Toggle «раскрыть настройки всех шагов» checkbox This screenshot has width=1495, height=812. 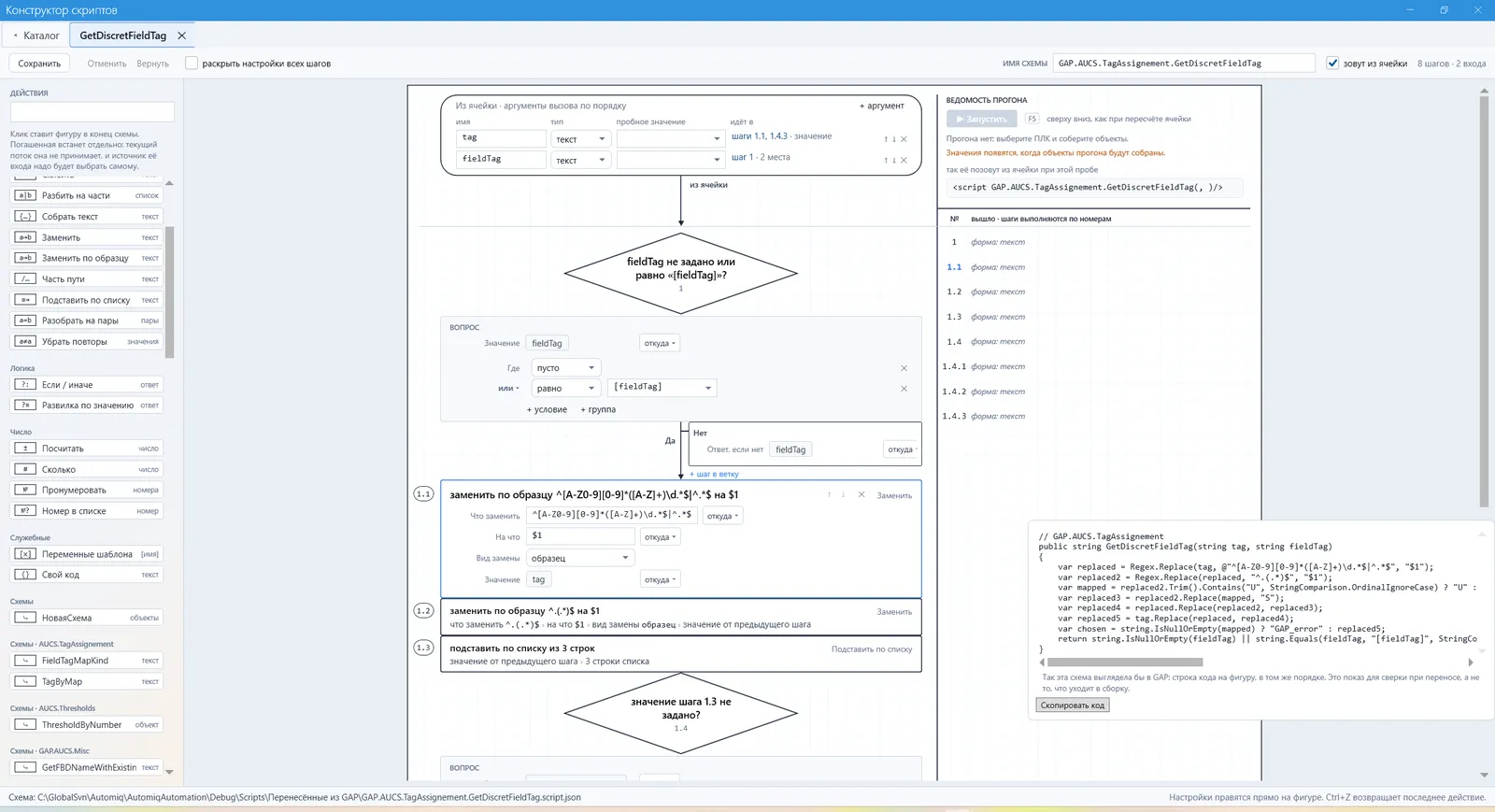tap(192, 64)
